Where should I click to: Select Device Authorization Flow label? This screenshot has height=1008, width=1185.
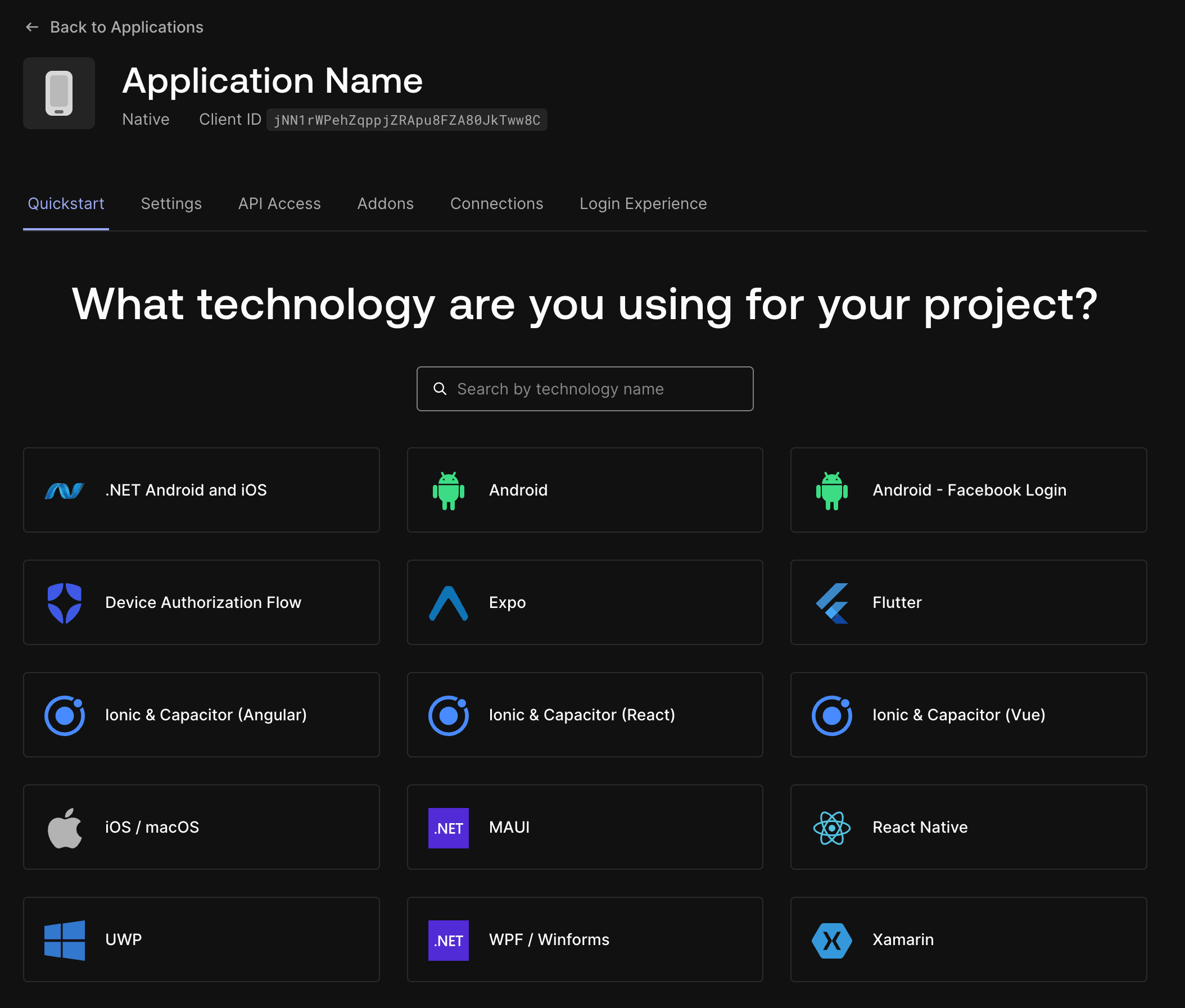click(x=203, y=603)
